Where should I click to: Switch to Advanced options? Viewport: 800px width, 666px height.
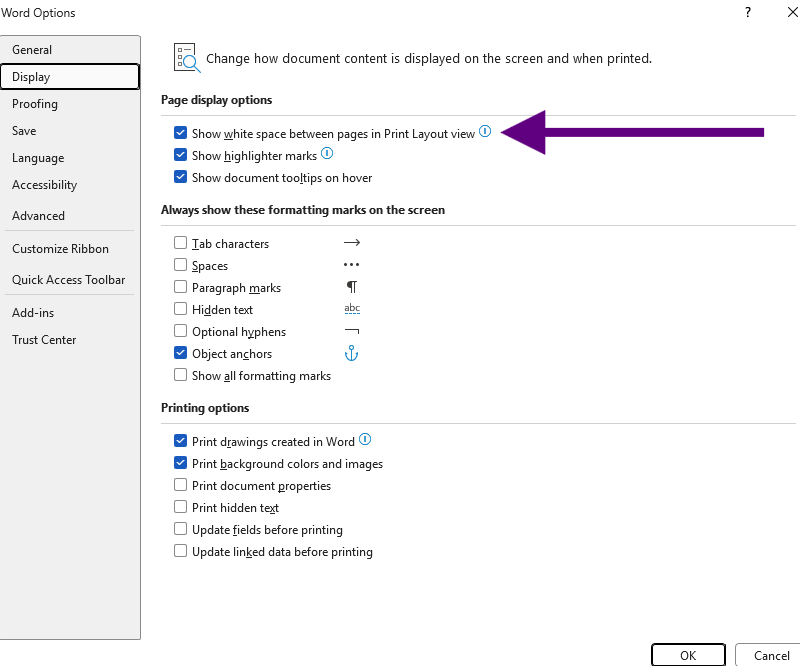tap(70, 215)
